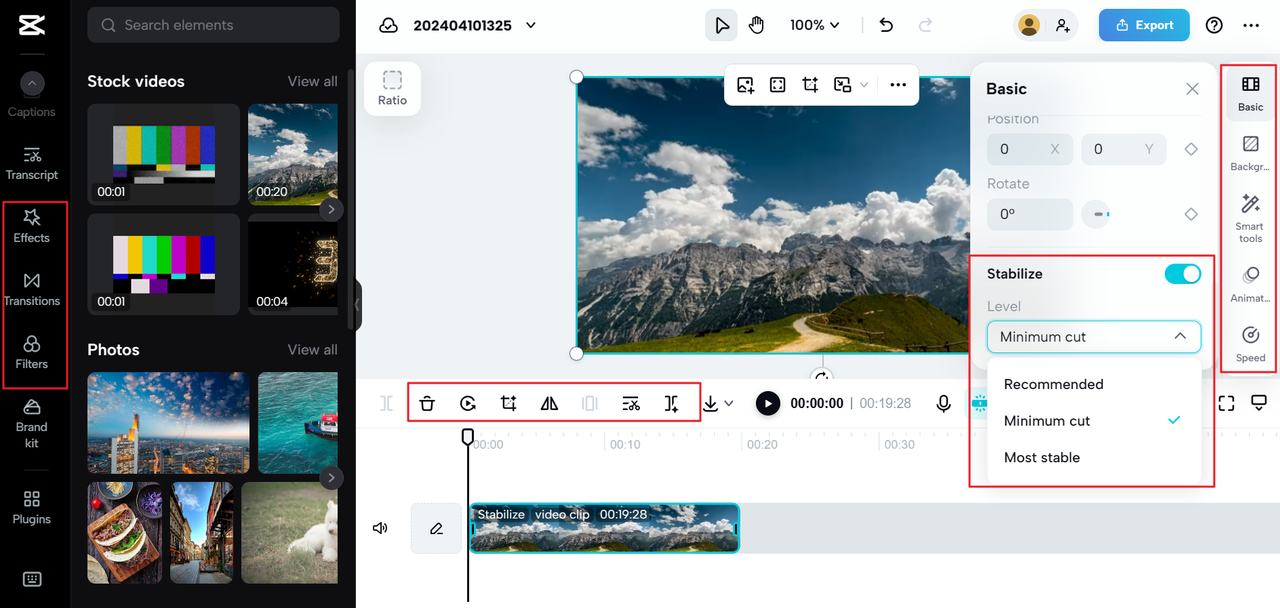Switch to the Background tab
Screen dimensions: 1280x608
[1250, 154]
